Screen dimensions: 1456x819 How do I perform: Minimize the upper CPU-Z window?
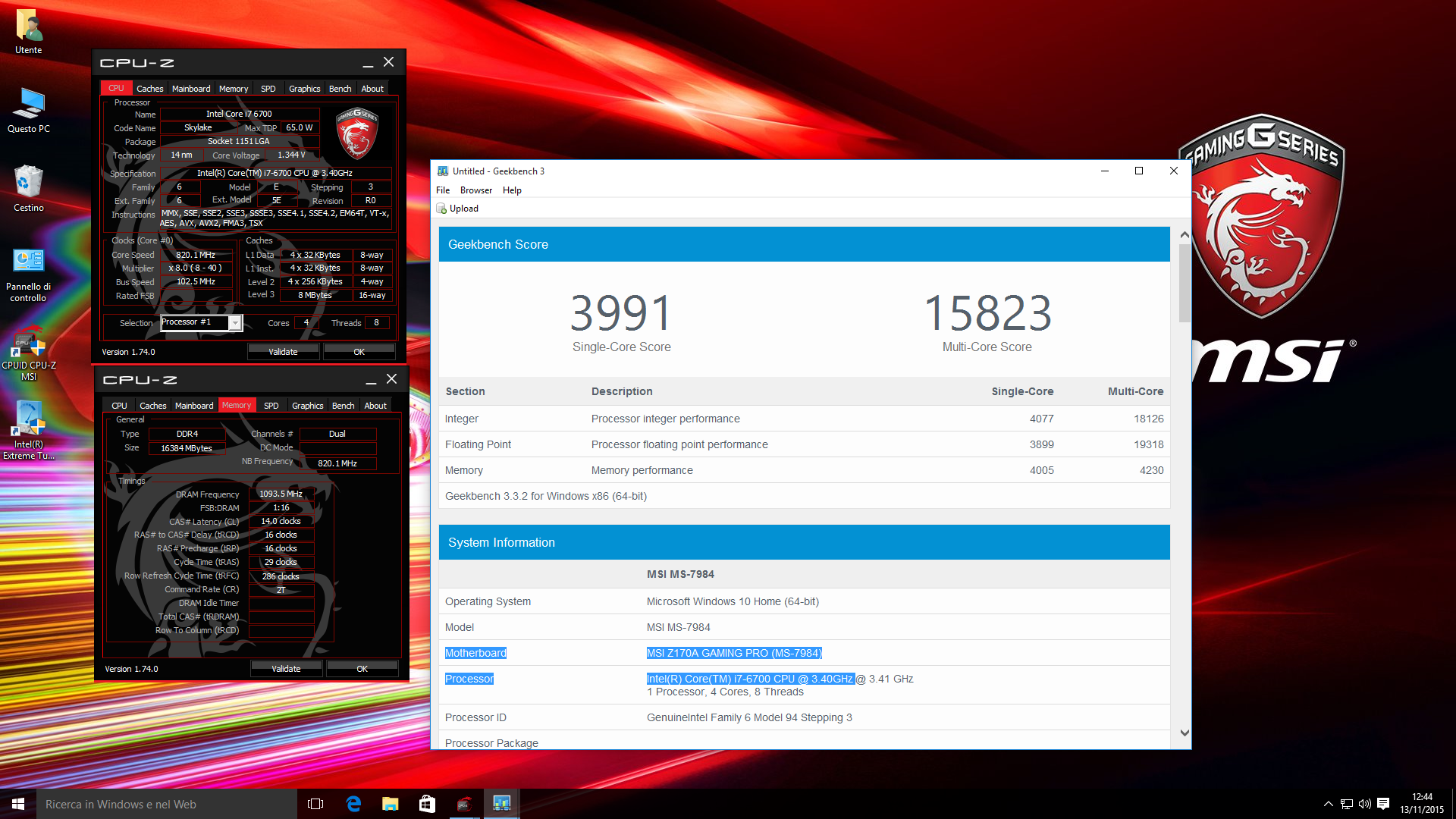pyautogui.click(x=368, y=63)
